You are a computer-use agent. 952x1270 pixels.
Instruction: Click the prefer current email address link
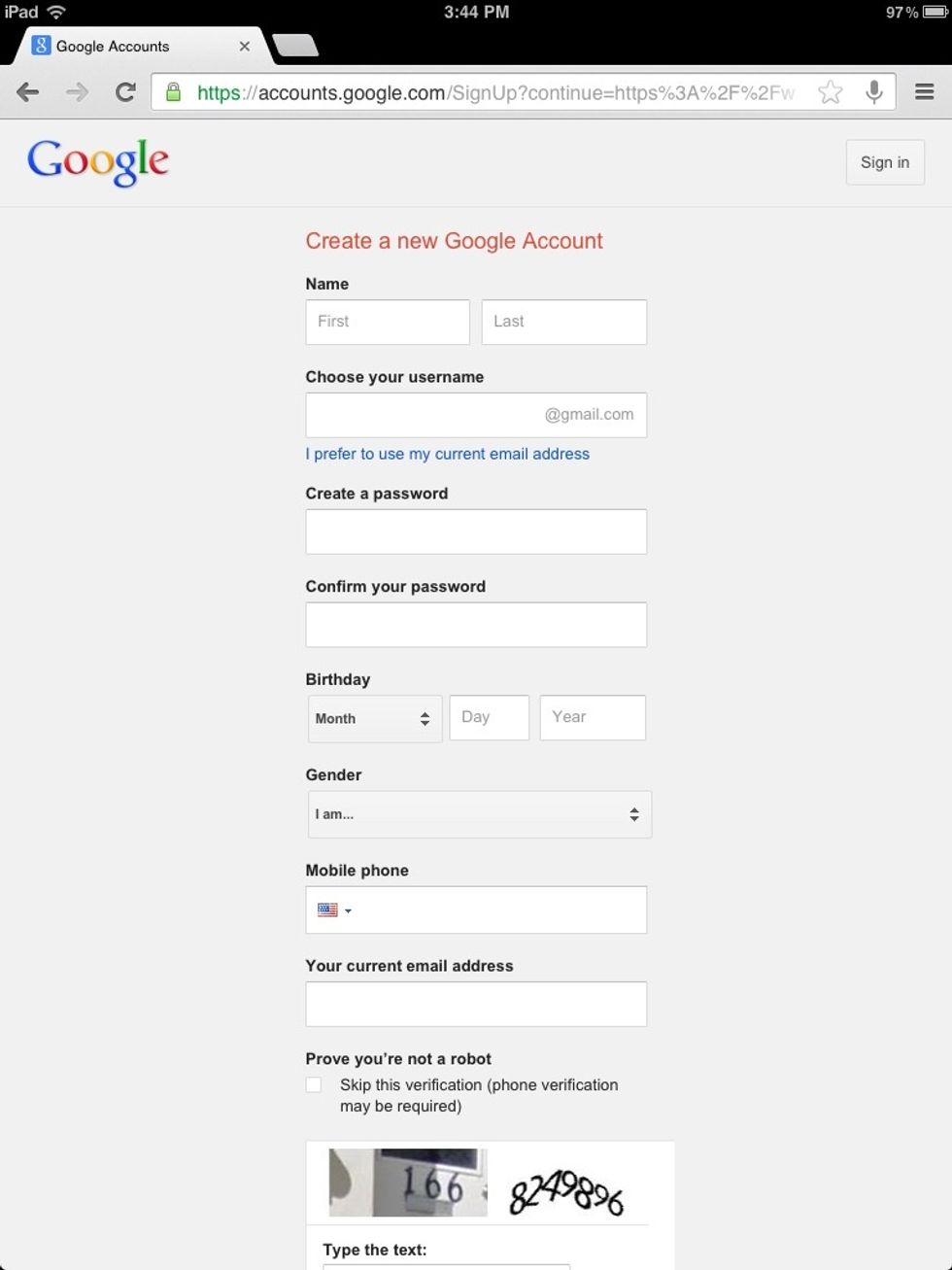tap(447, 454)
